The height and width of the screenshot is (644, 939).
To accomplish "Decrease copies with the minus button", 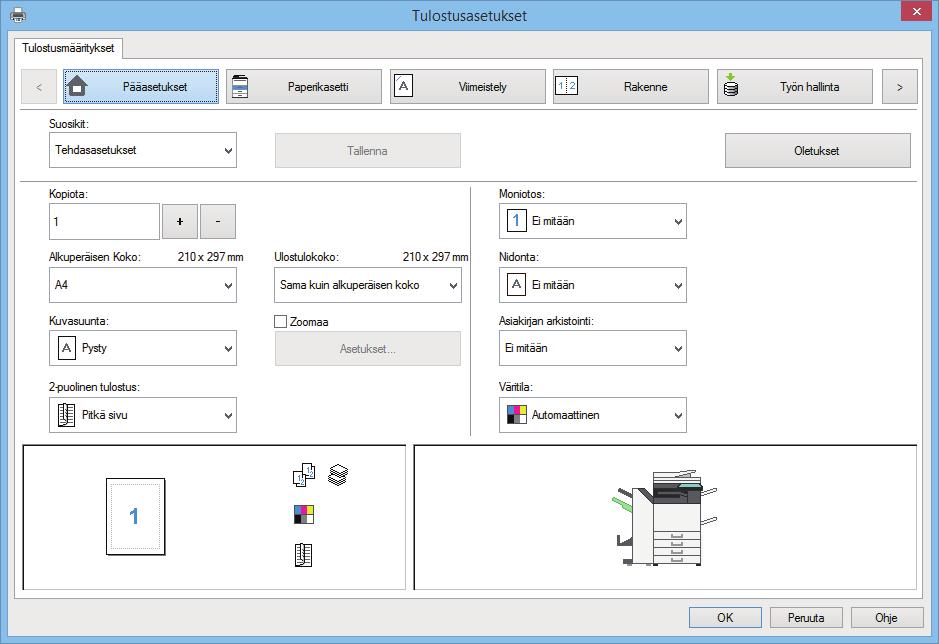I will (218, 222).
